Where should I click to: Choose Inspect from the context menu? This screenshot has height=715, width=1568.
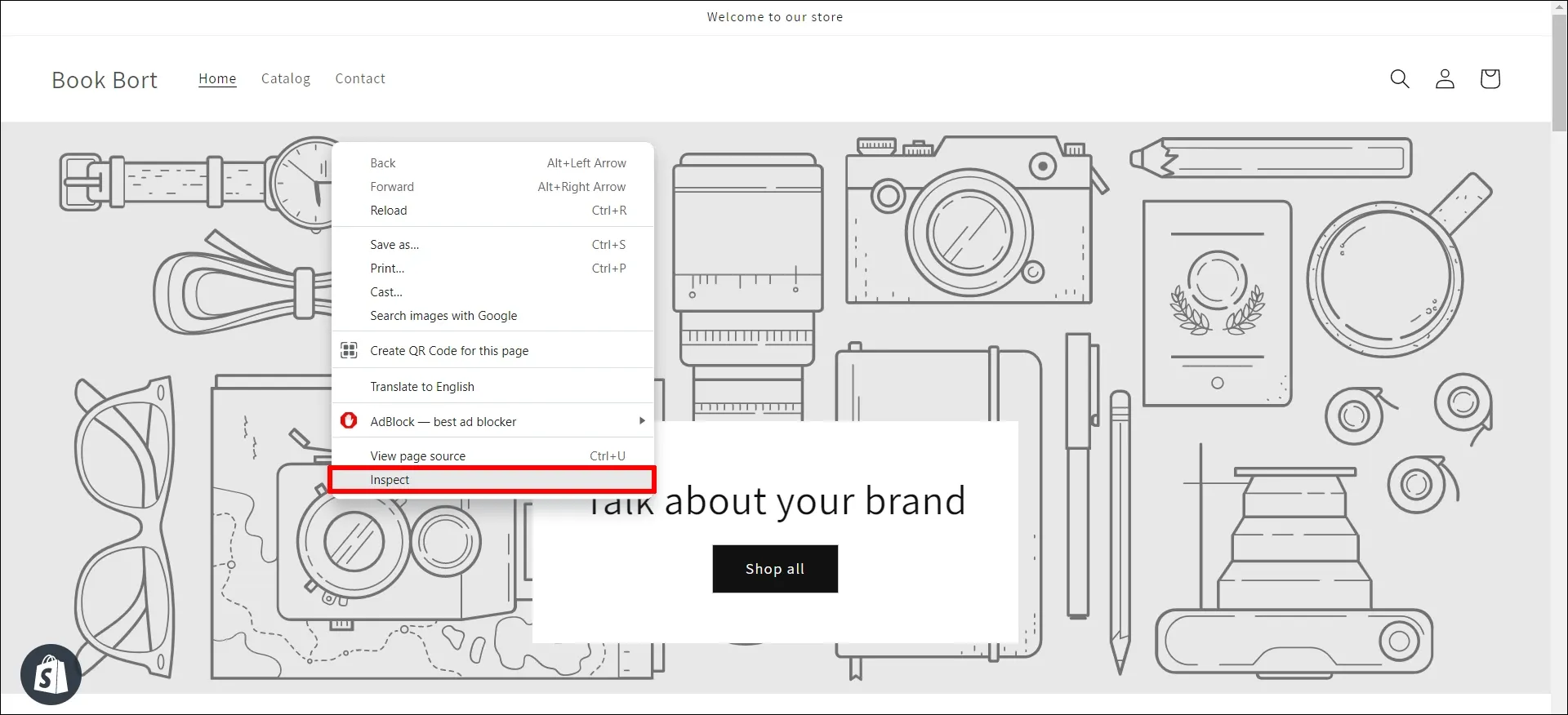point(492,480)
